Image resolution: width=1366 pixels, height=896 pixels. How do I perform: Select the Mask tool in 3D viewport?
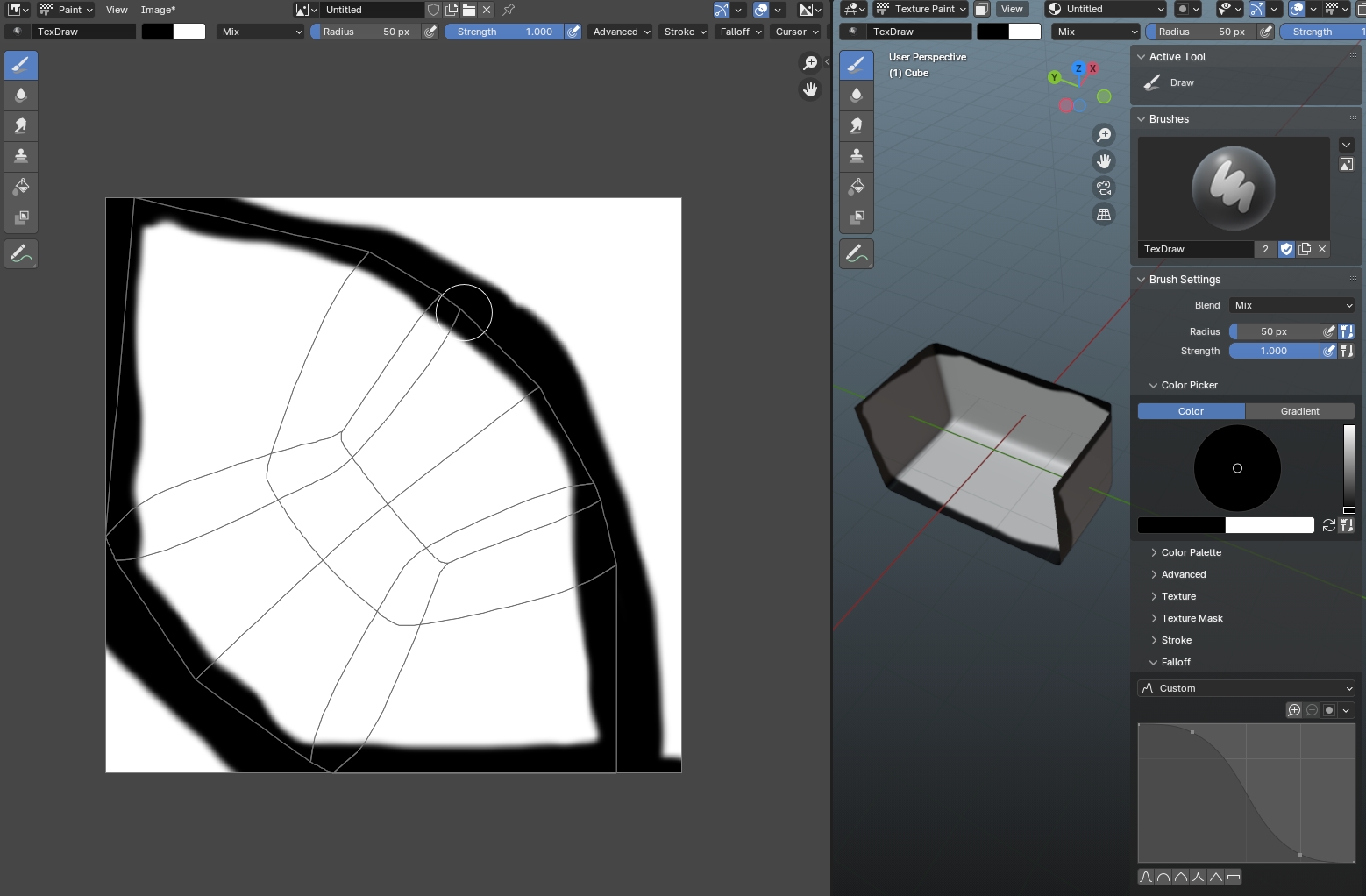[857, 217]
